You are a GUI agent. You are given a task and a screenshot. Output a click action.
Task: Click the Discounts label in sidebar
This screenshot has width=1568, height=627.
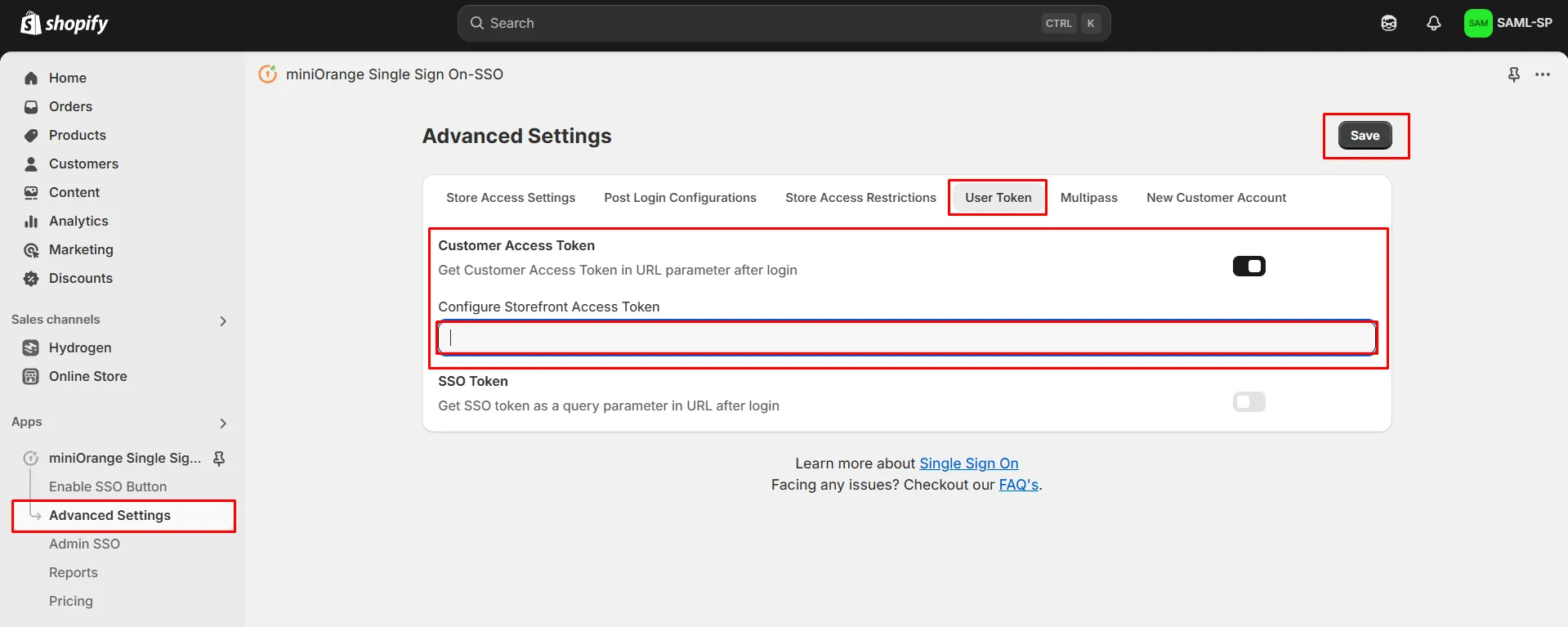point(81,278)
